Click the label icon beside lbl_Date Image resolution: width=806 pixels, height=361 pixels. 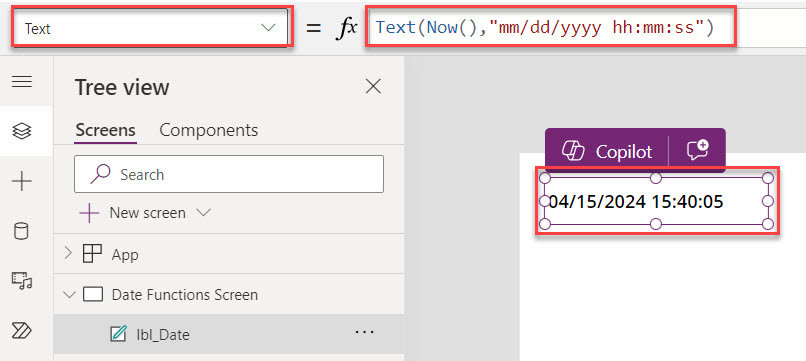click(x=118, y=334)
